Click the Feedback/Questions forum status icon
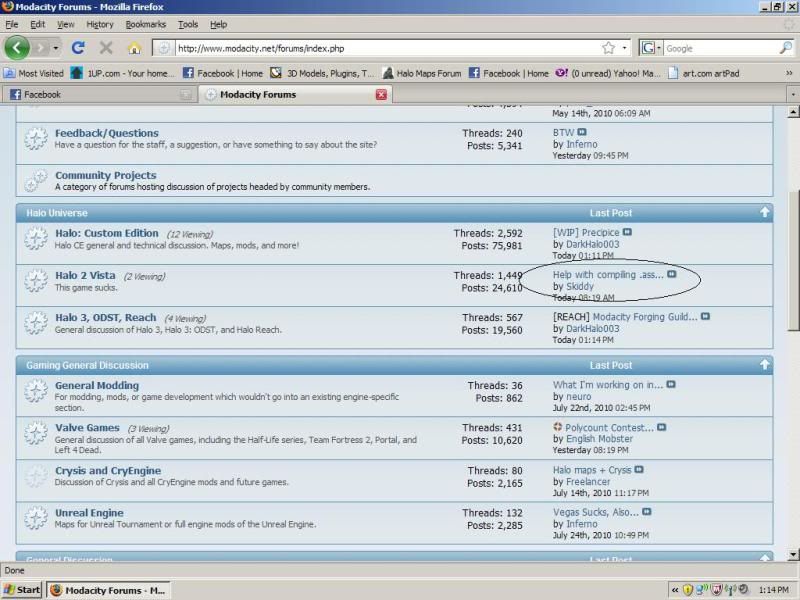800x600 pixels. 36,138
